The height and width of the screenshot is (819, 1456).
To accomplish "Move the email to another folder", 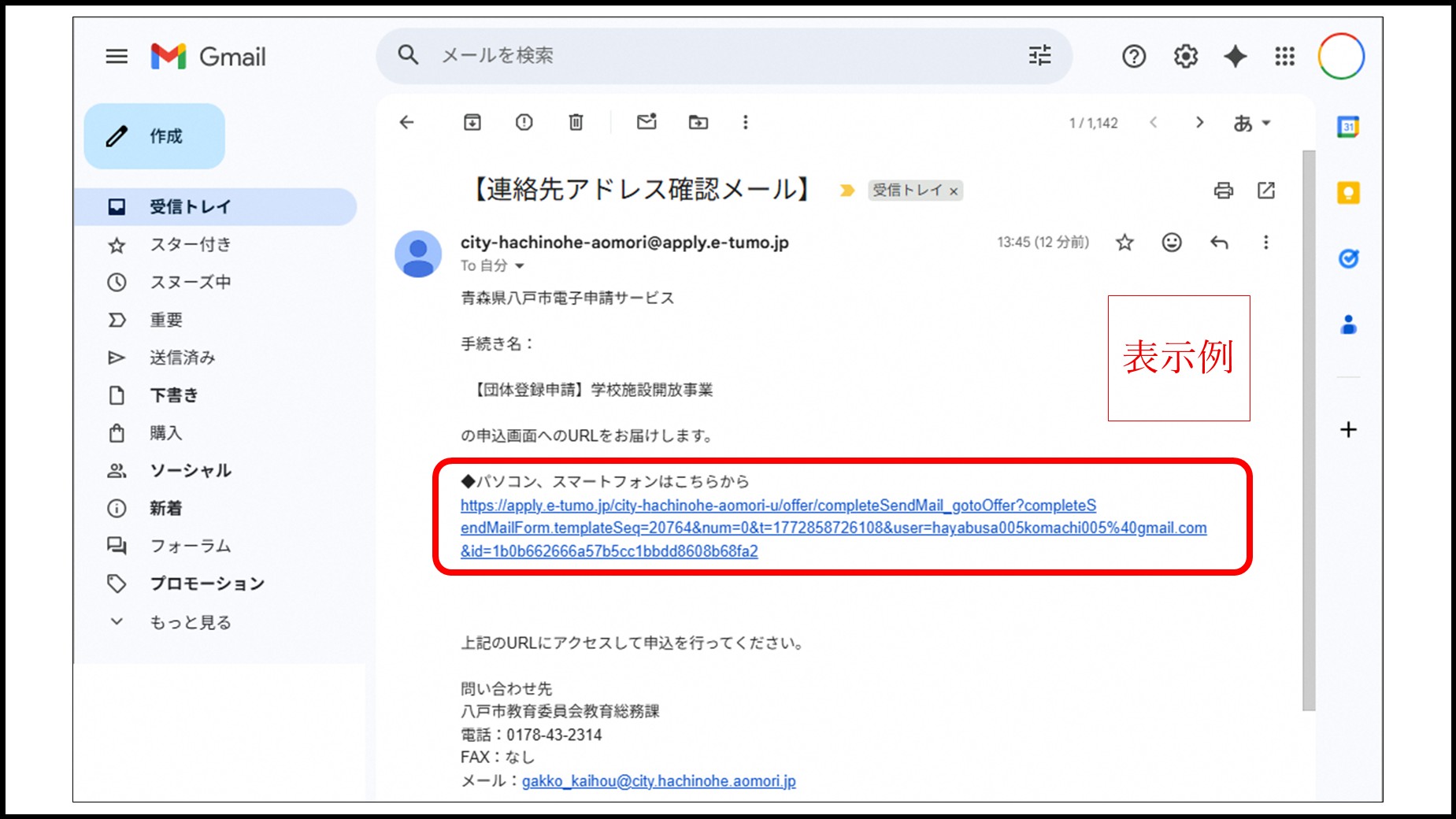I will point(698,122).
